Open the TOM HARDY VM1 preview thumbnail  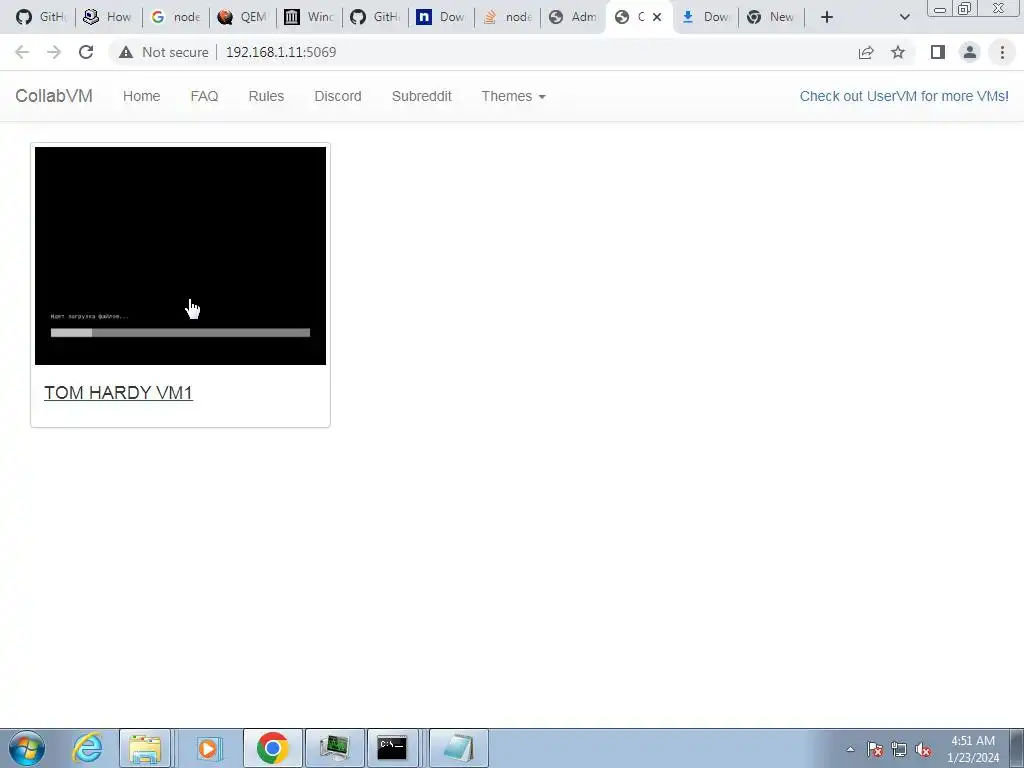pos(180,255)
